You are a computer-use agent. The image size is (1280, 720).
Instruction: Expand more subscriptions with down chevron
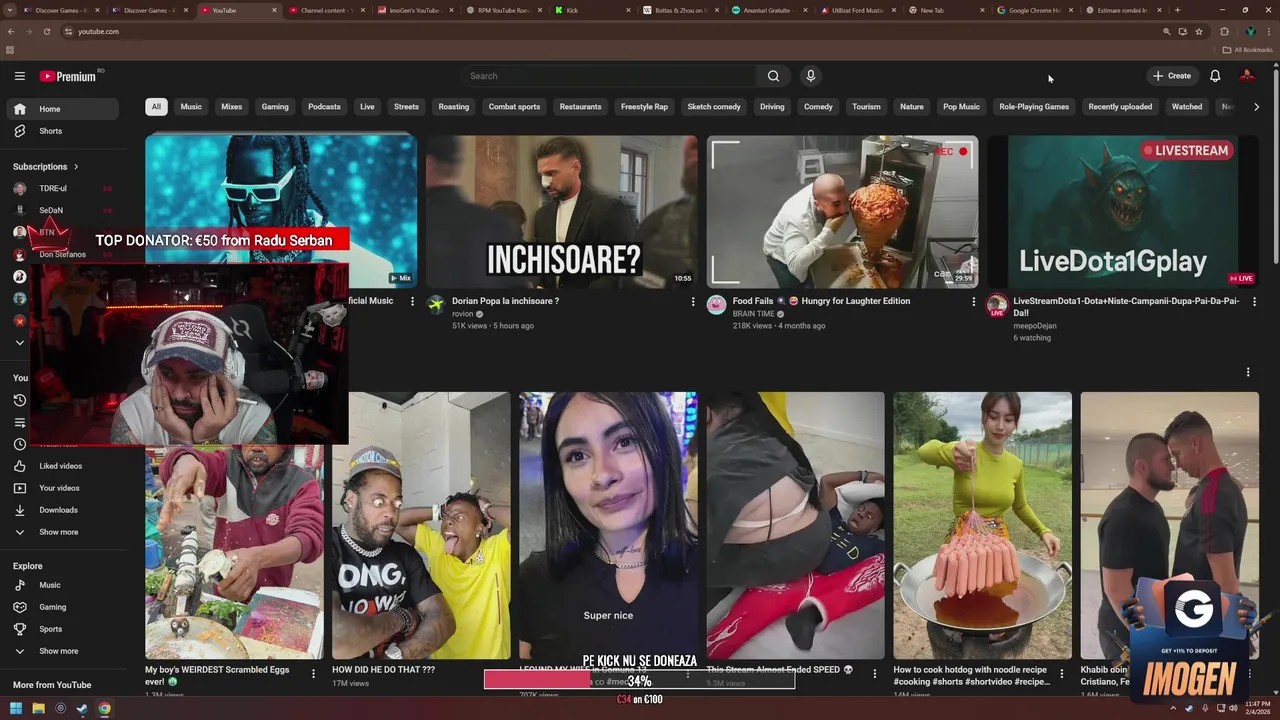(19, 343)
